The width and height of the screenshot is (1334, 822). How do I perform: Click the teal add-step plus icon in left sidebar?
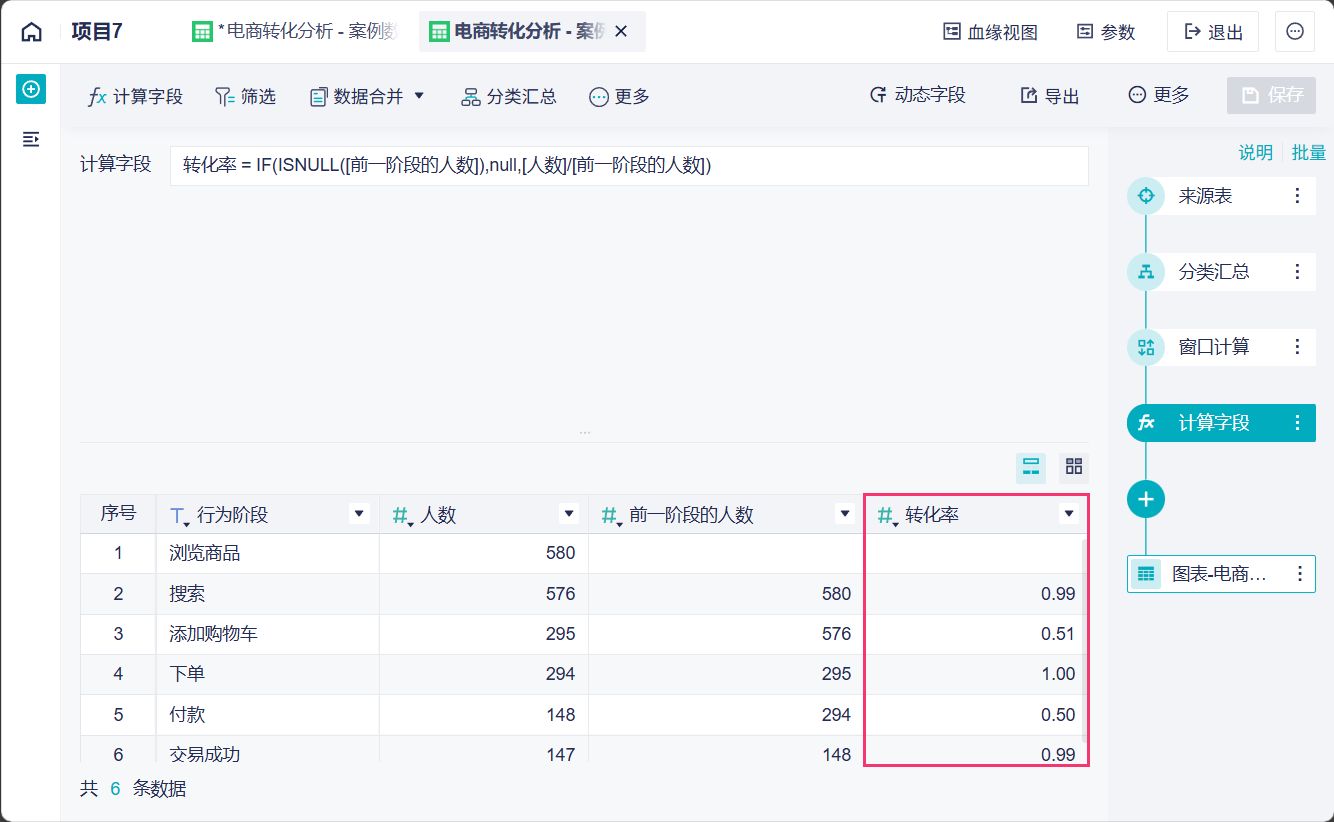click(x=31, y=89)
